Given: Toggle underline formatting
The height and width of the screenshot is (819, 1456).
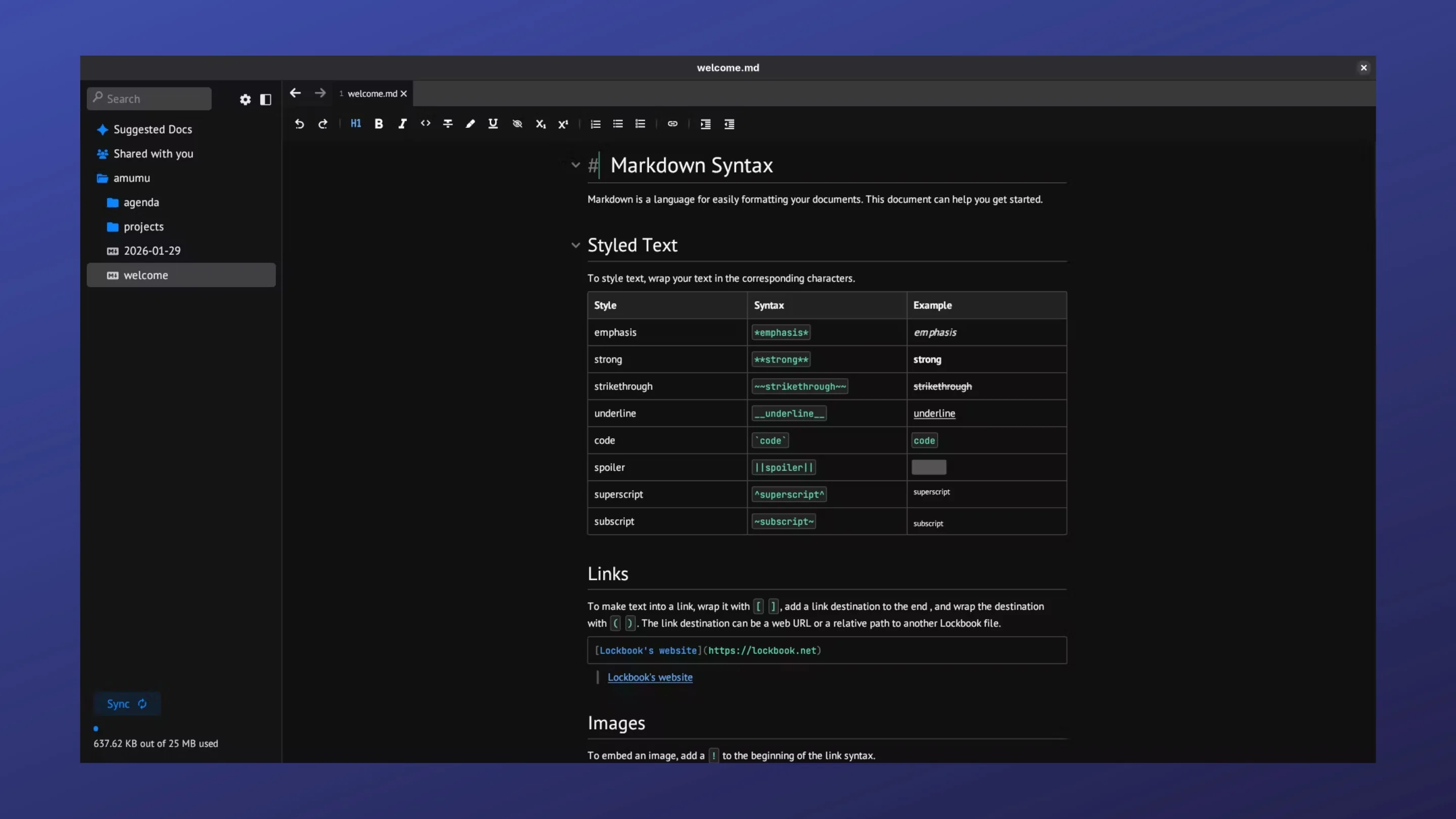Looking at the screenshot, I should click(x=493, y=124).
